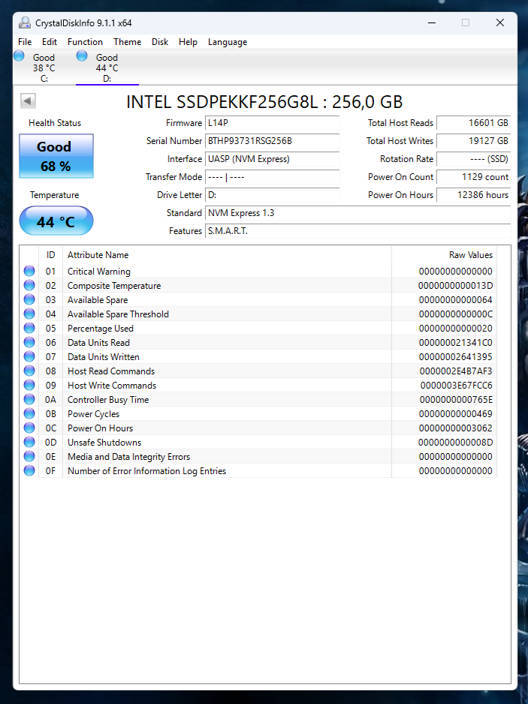This screenshot has width=528, height=704.
Task: Click the status orb beside Host Write Commands
Action: [29, 385]
